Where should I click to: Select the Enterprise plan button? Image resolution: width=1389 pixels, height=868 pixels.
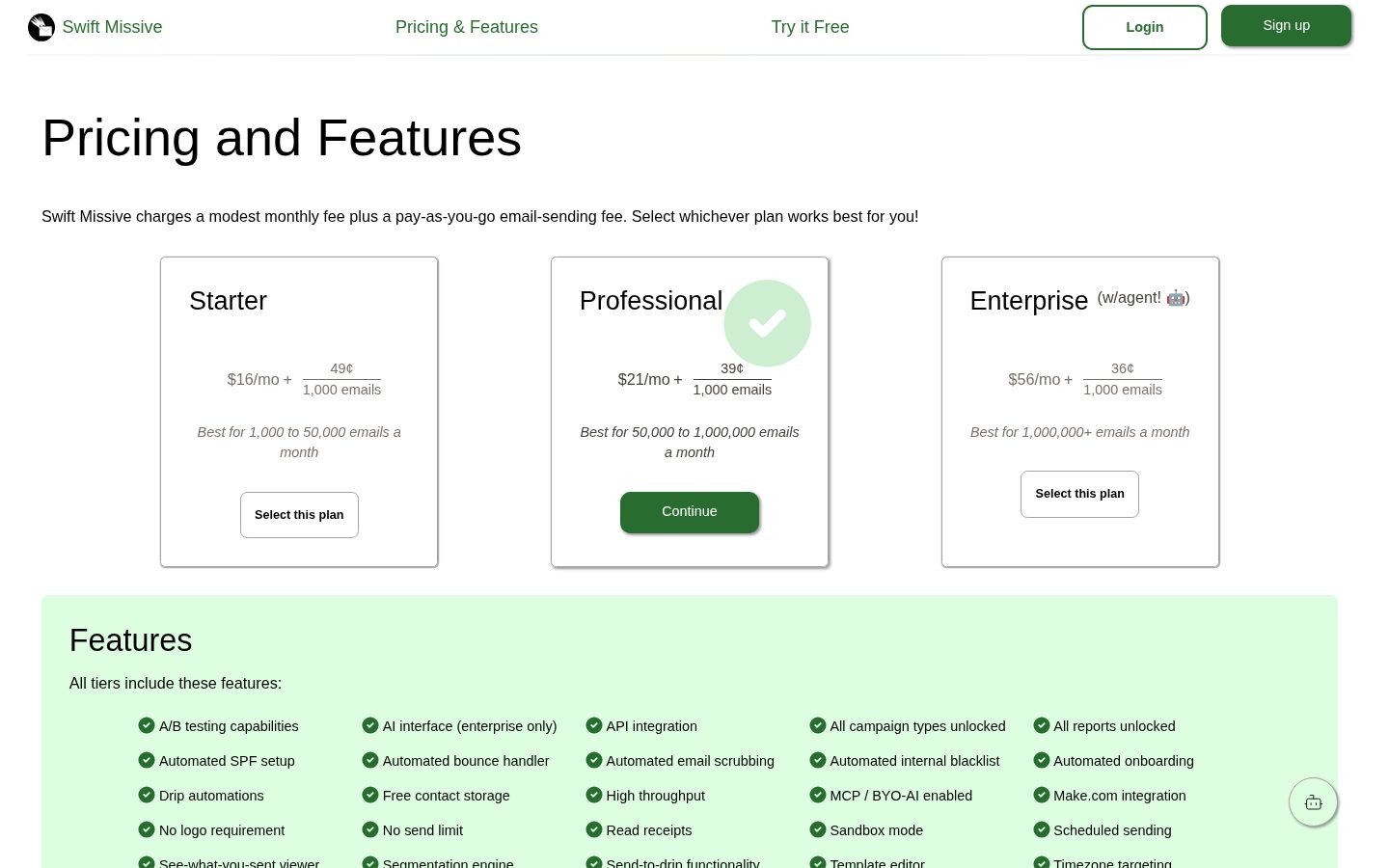click(x=1079, y=494)
